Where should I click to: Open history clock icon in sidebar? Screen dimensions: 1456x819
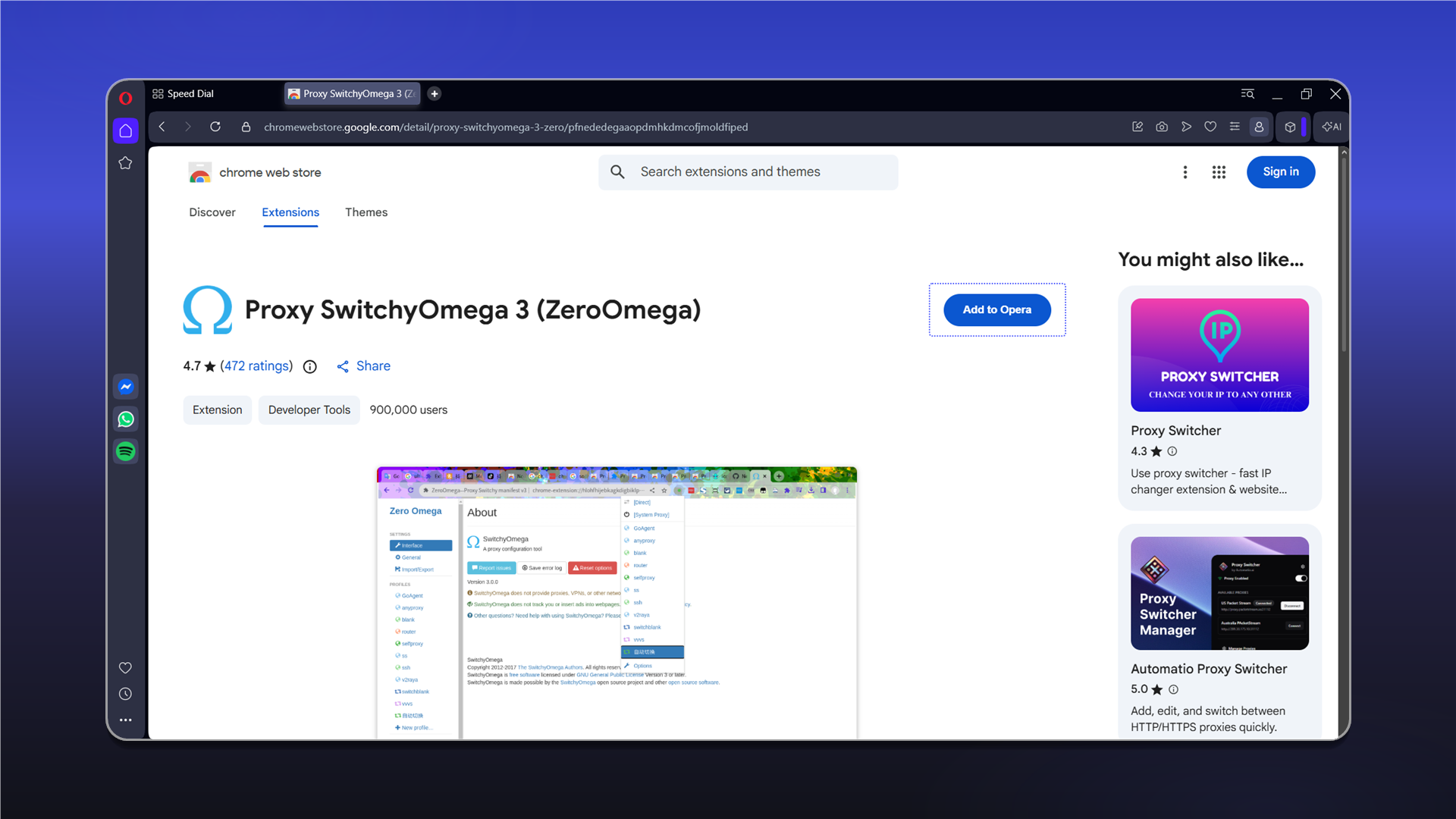click(x=126, y=695)
